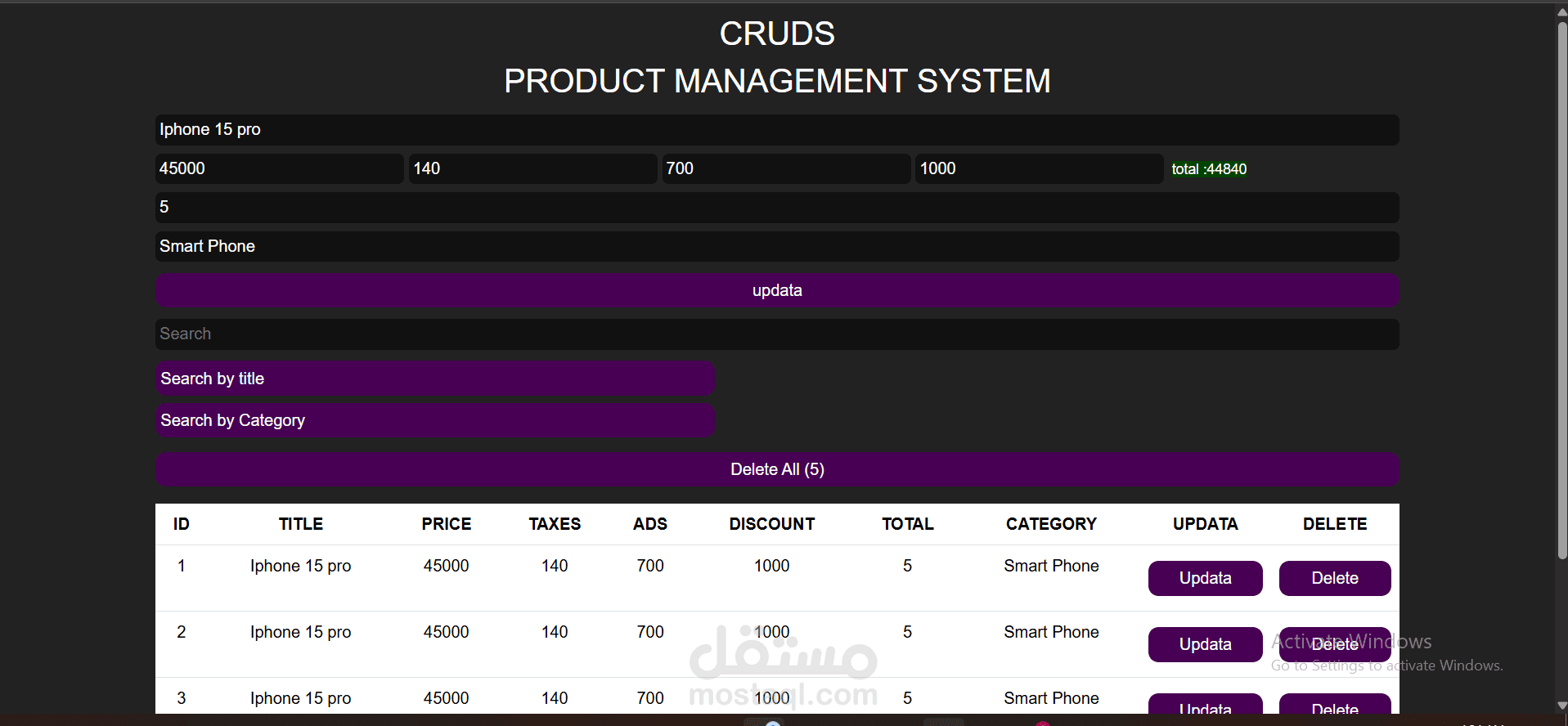Click the scrollbar down arrow
The image size is (1568, 726).
pos(1561,706)
